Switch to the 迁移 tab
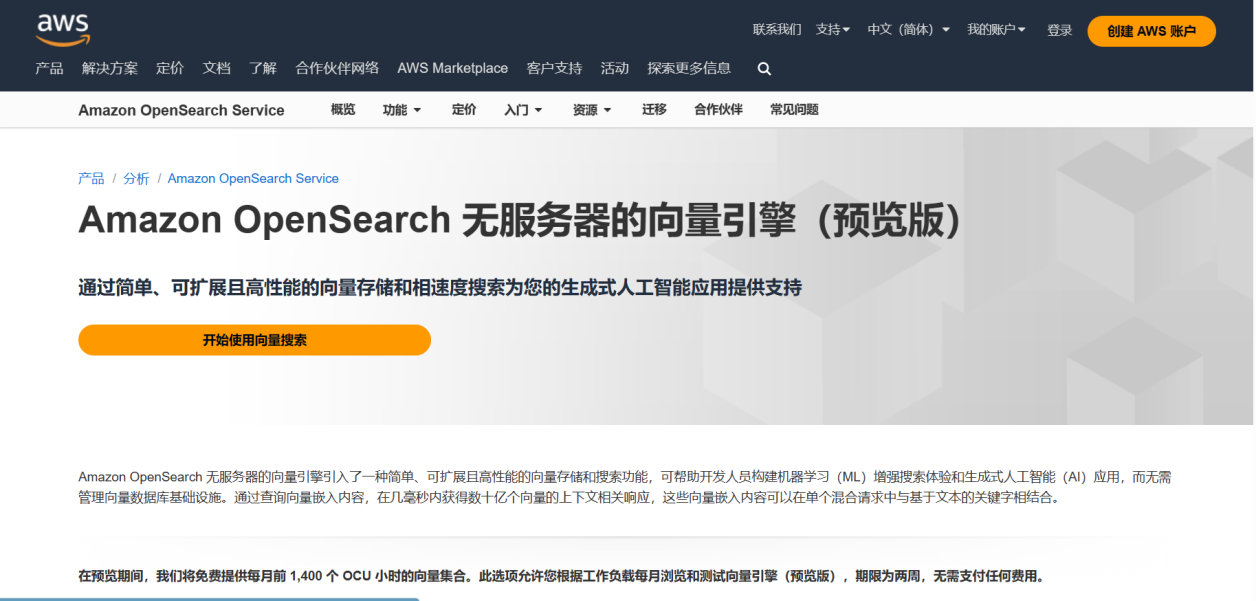This screenshot has height=601, width=1256. pyautogui.click(x=654, y=110)
